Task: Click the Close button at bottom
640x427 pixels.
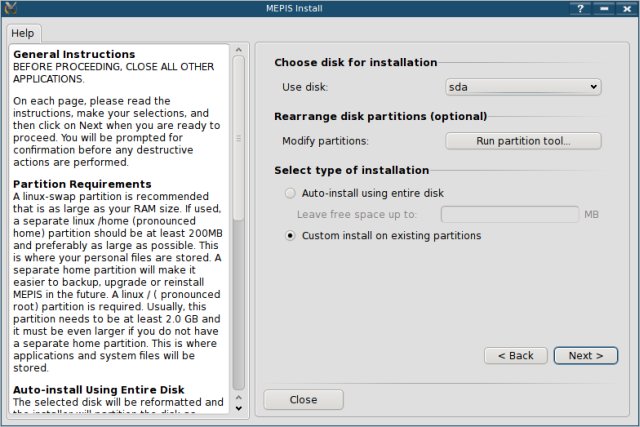Action: pos(303,400)
